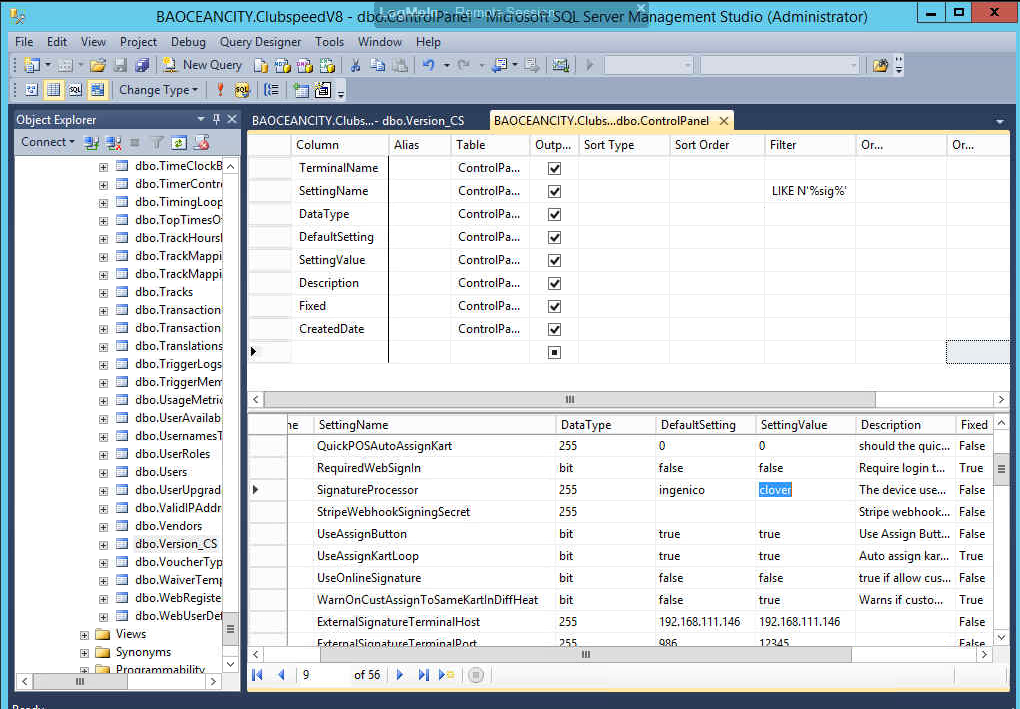Toggle the Show Criteria Pane icon

tap(53, 90)
